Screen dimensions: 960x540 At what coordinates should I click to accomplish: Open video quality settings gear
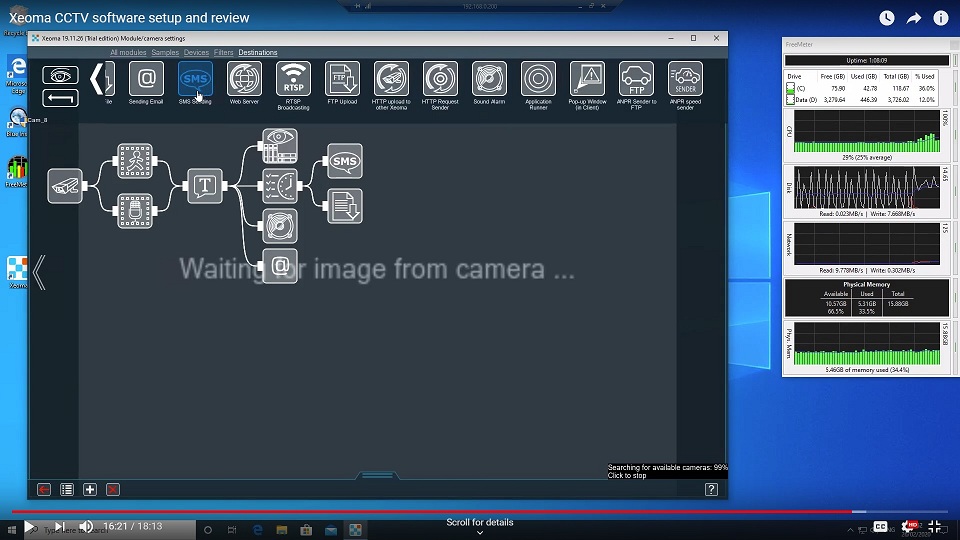[907, 527]
